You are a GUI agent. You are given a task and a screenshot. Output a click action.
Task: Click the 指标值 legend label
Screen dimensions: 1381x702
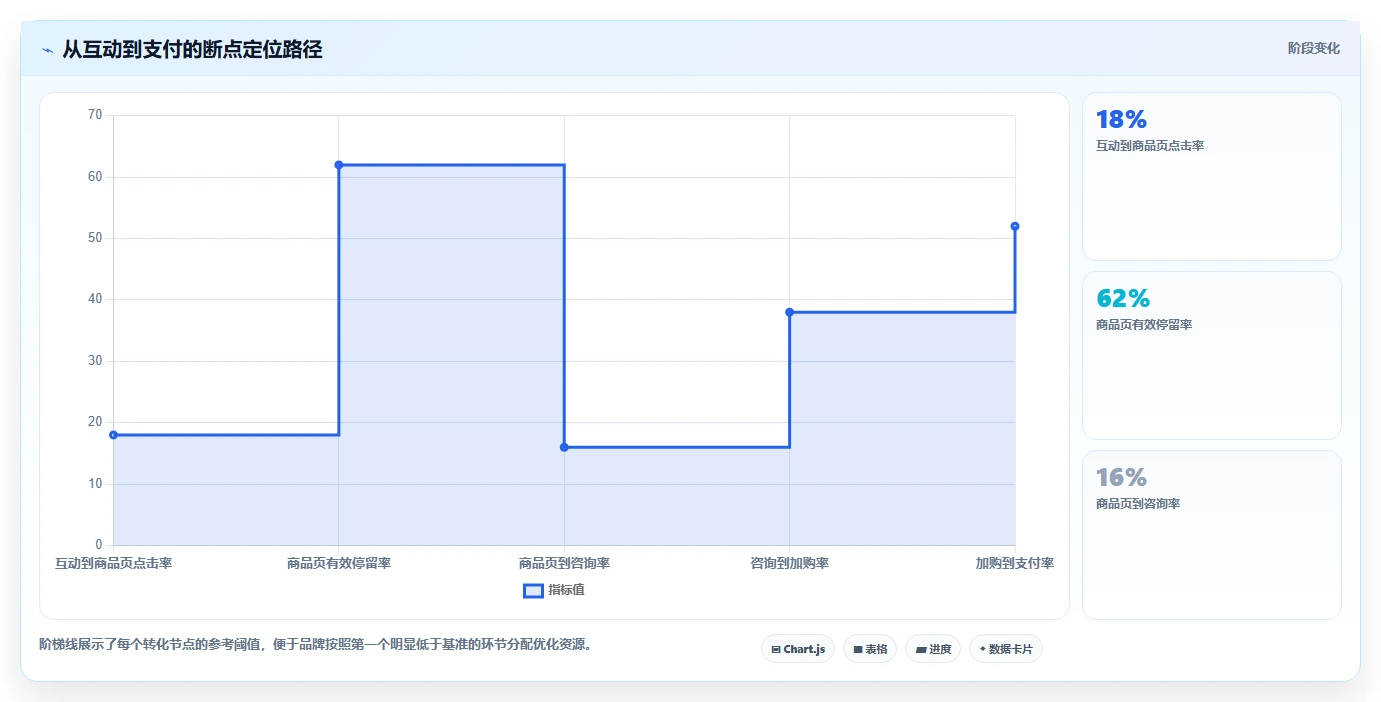point(566,590)
